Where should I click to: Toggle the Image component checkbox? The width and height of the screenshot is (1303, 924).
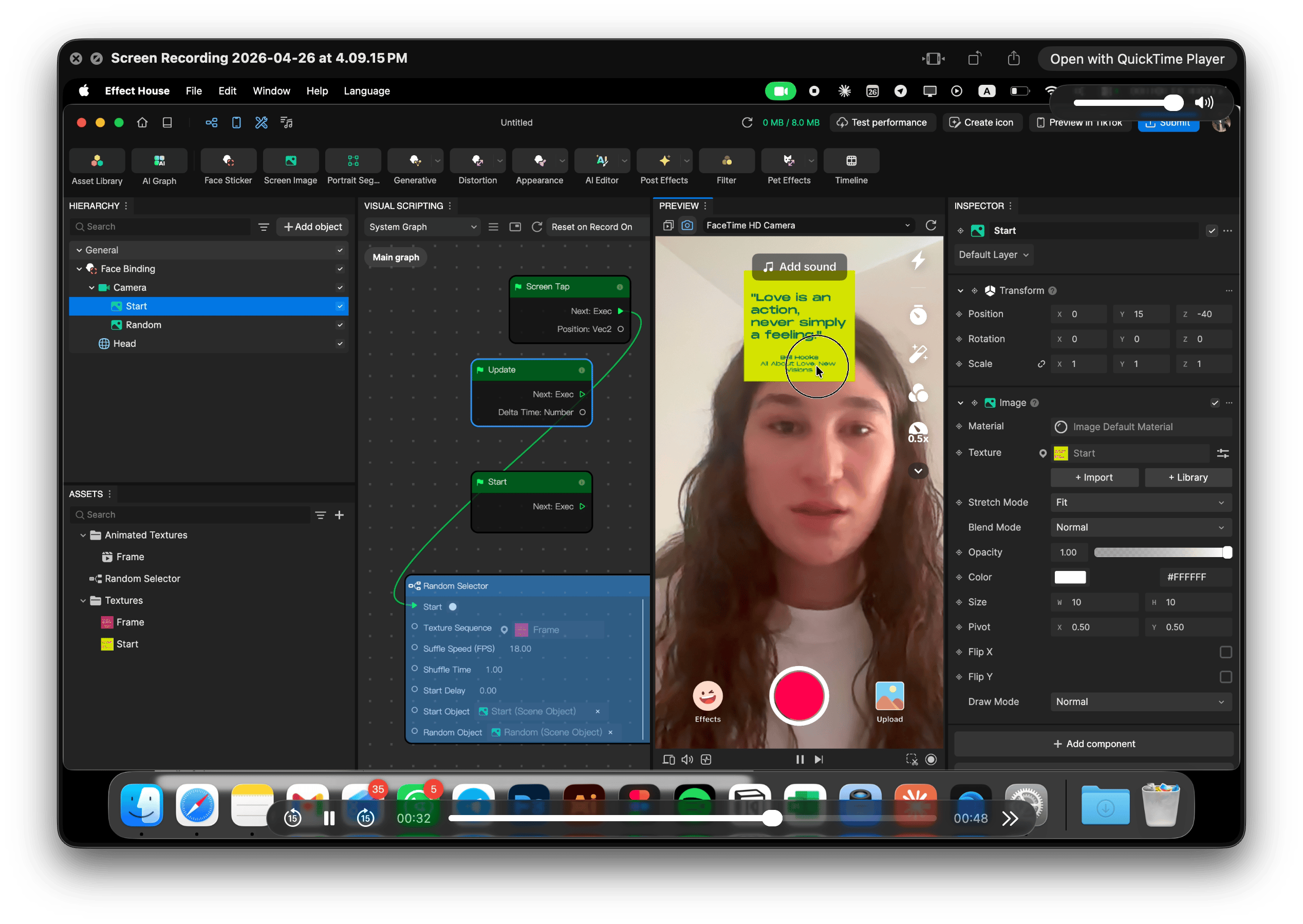tap(1215, 403)
